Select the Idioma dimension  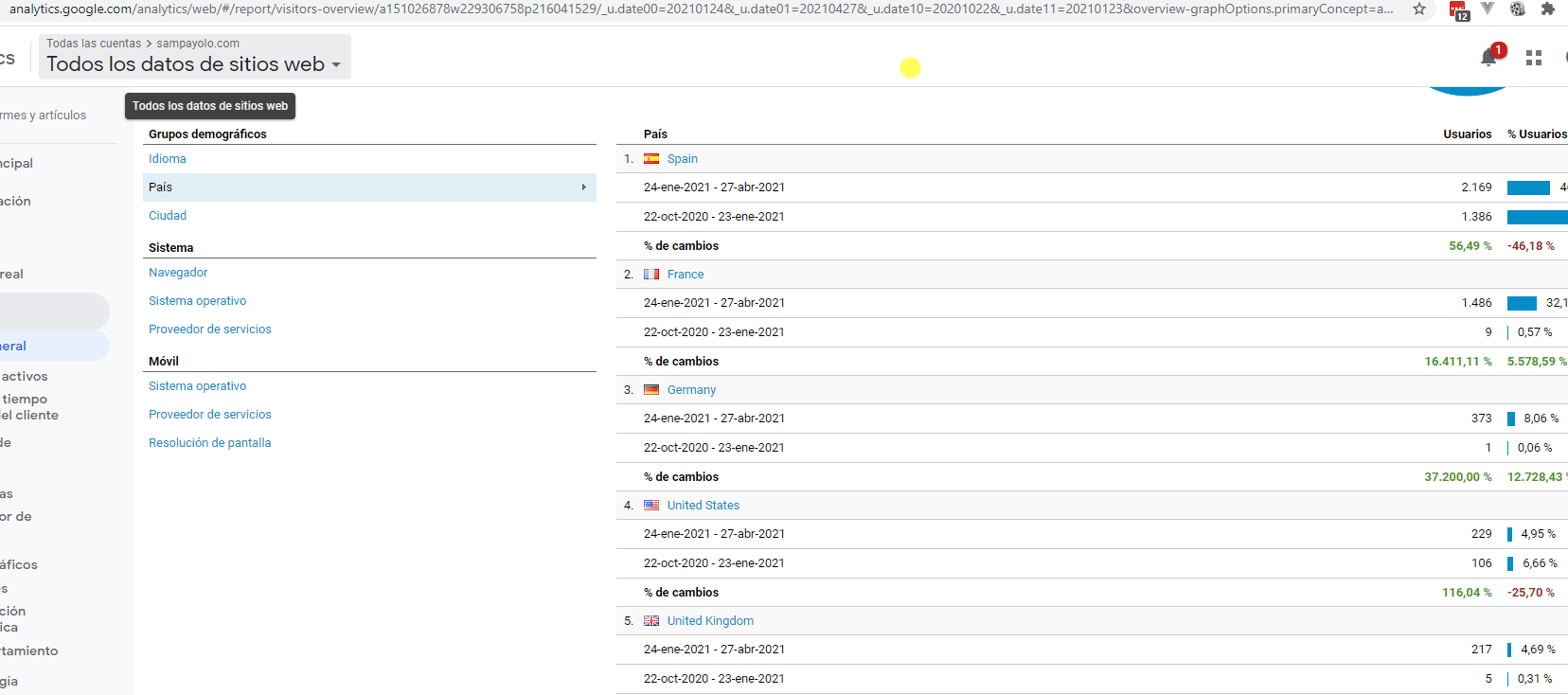(168, 159)
